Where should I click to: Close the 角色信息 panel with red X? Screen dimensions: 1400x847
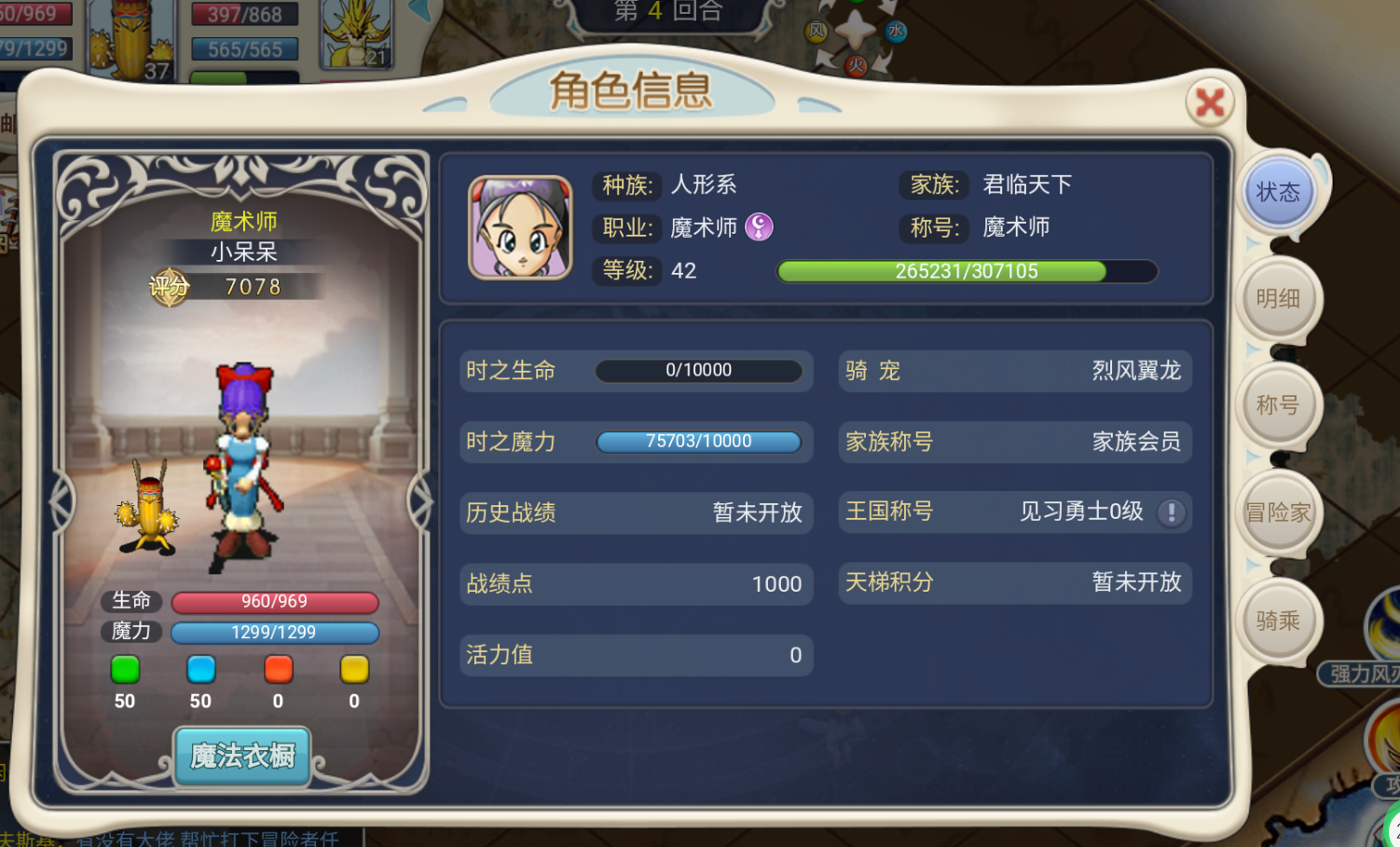point(1210,102)
